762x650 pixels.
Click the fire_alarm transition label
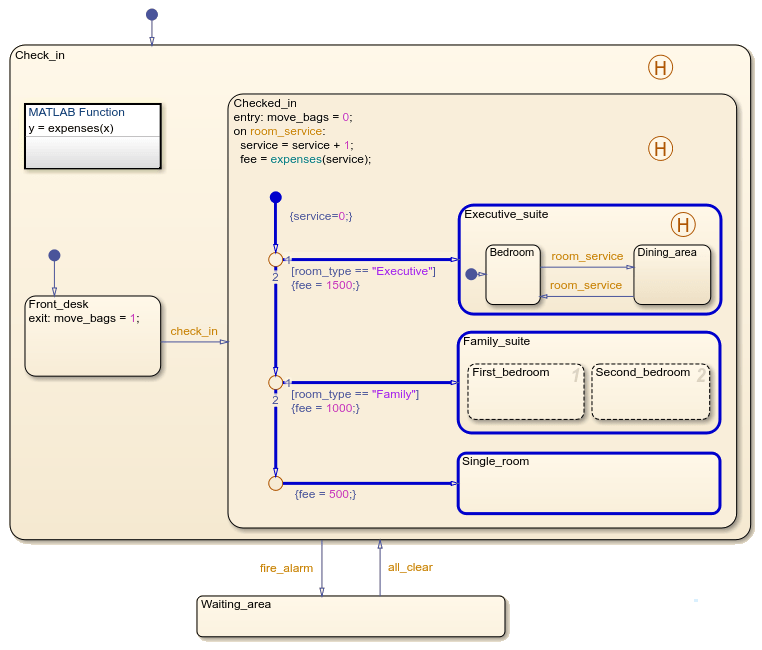pyautogui.click(x=286, y=568)
